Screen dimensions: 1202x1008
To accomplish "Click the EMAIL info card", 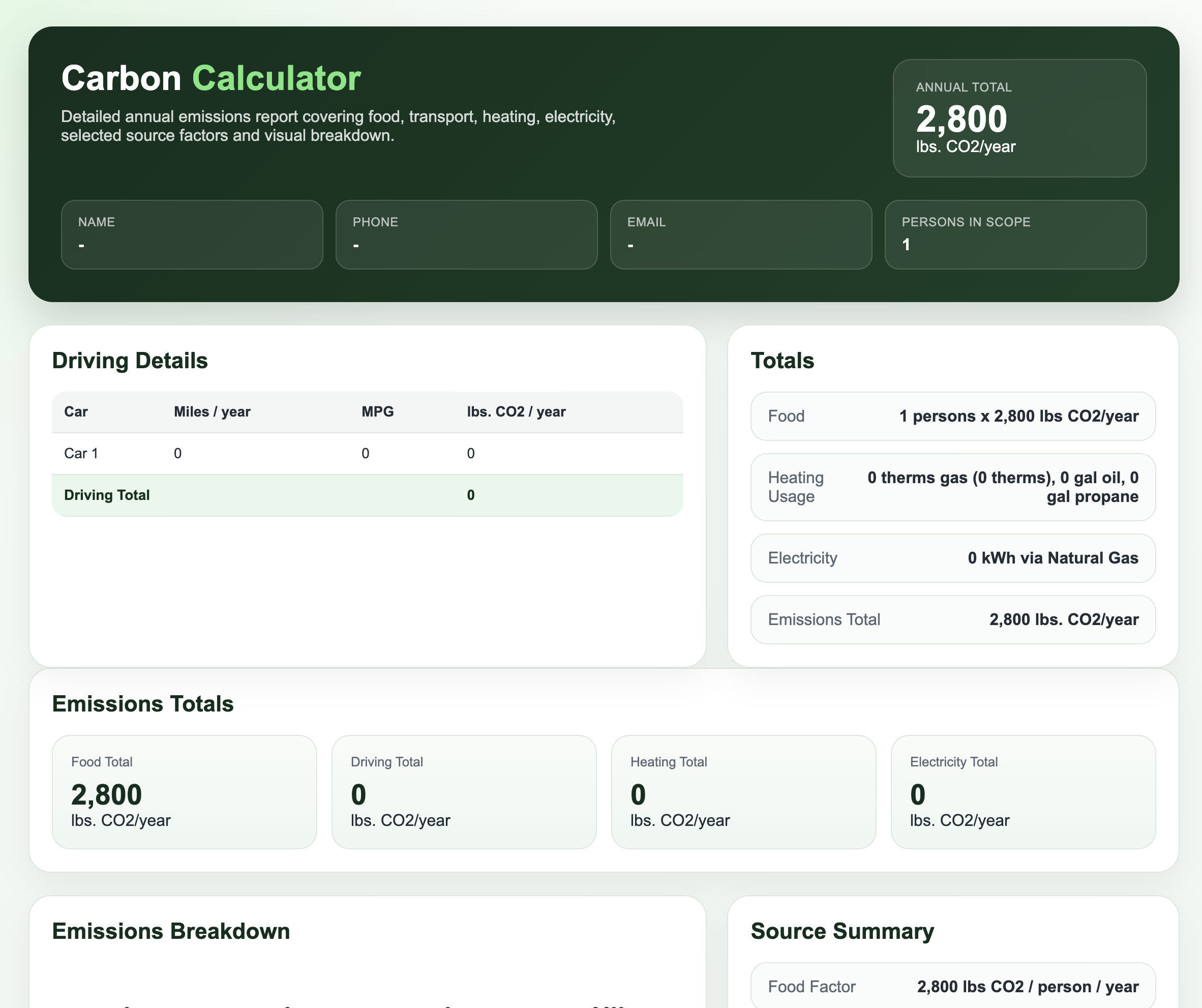I will click(741, 234).
